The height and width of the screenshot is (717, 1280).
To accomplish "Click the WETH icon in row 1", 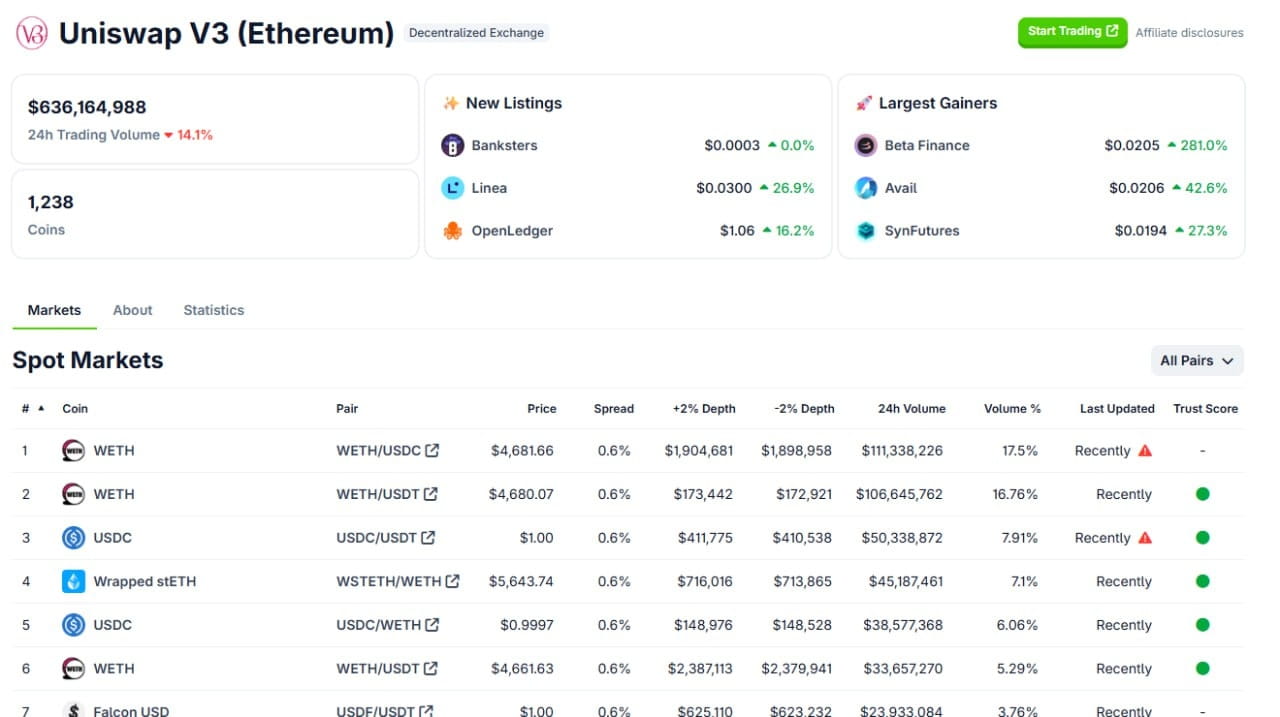I will click(74, 451).
